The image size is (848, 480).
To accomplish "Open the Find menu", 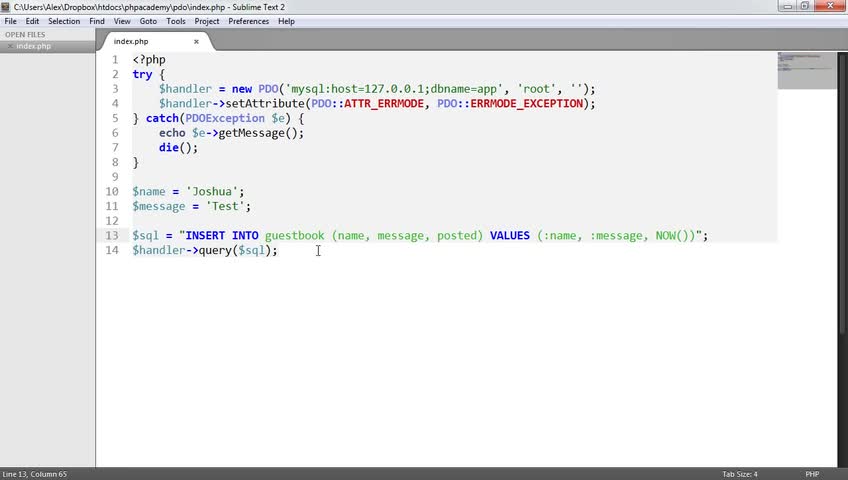I will [97, 21].
